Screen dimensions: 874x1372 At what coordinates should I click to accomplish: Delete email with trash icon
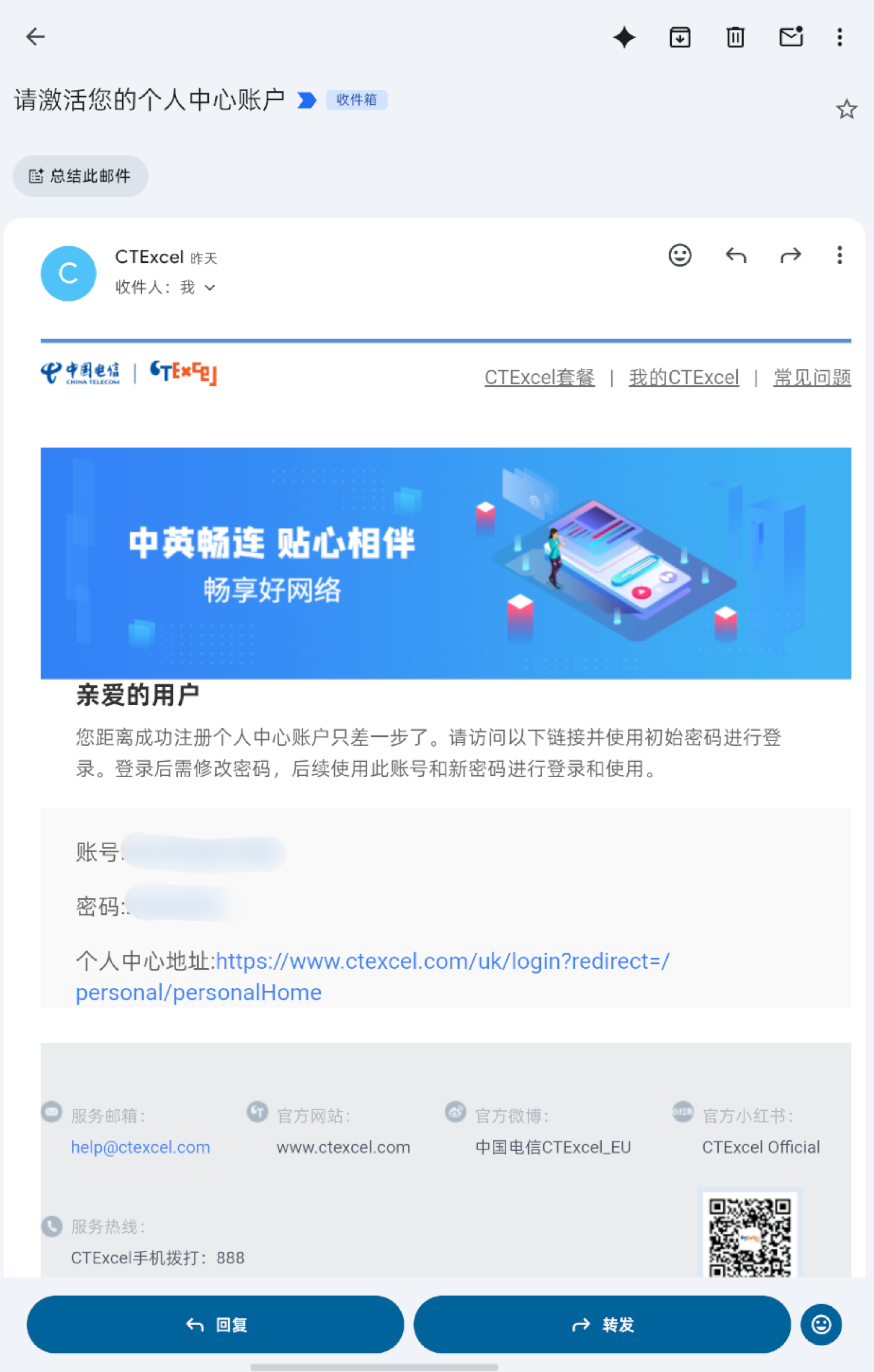point(735,38)
